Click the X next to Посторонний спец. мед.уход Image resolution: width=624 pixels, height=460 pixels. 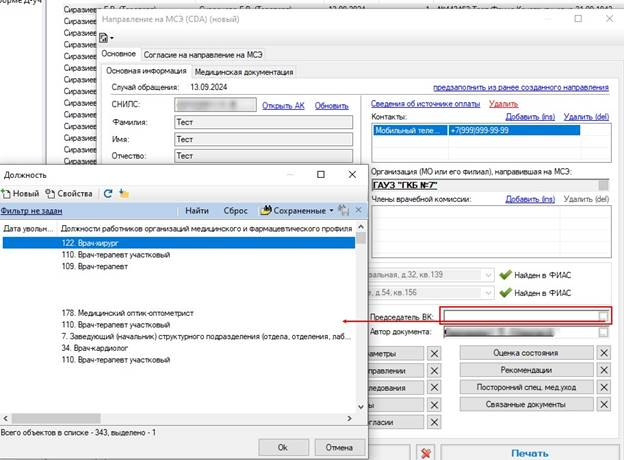pos(604,387)
